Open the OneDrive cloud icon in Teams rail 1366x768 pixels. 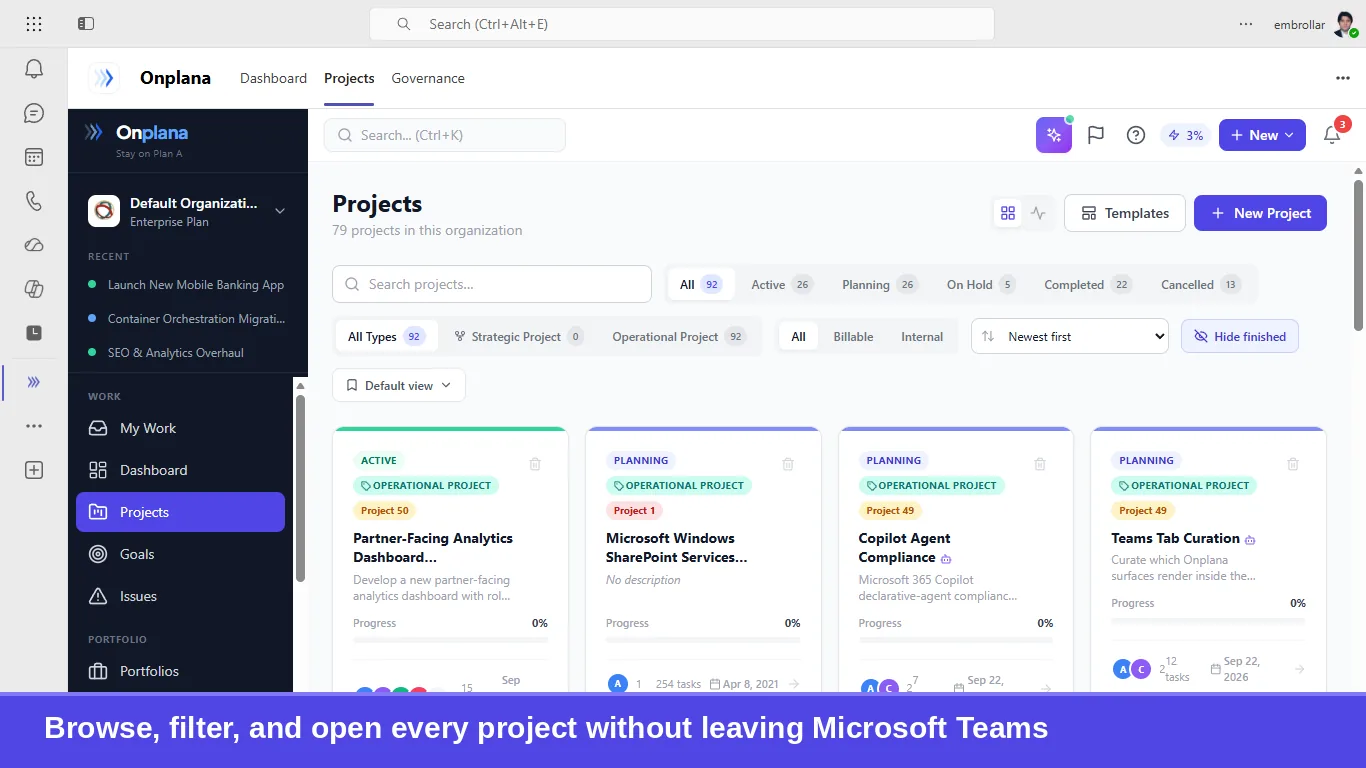click(x=34, y=245)
